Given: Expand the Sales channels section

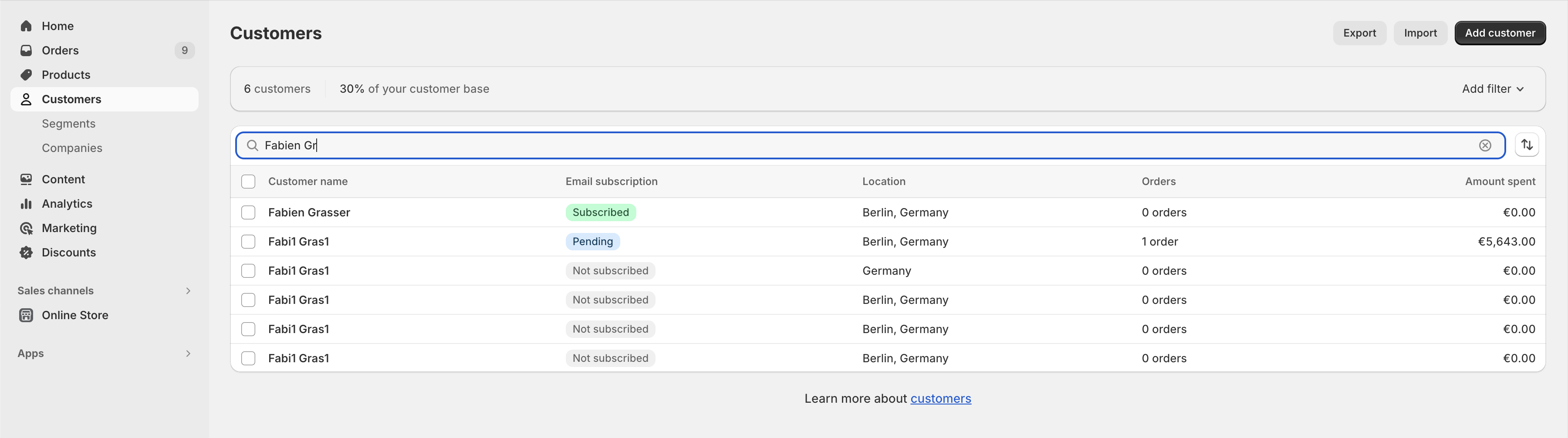Looking at the screenshot, I should point(188,291).
